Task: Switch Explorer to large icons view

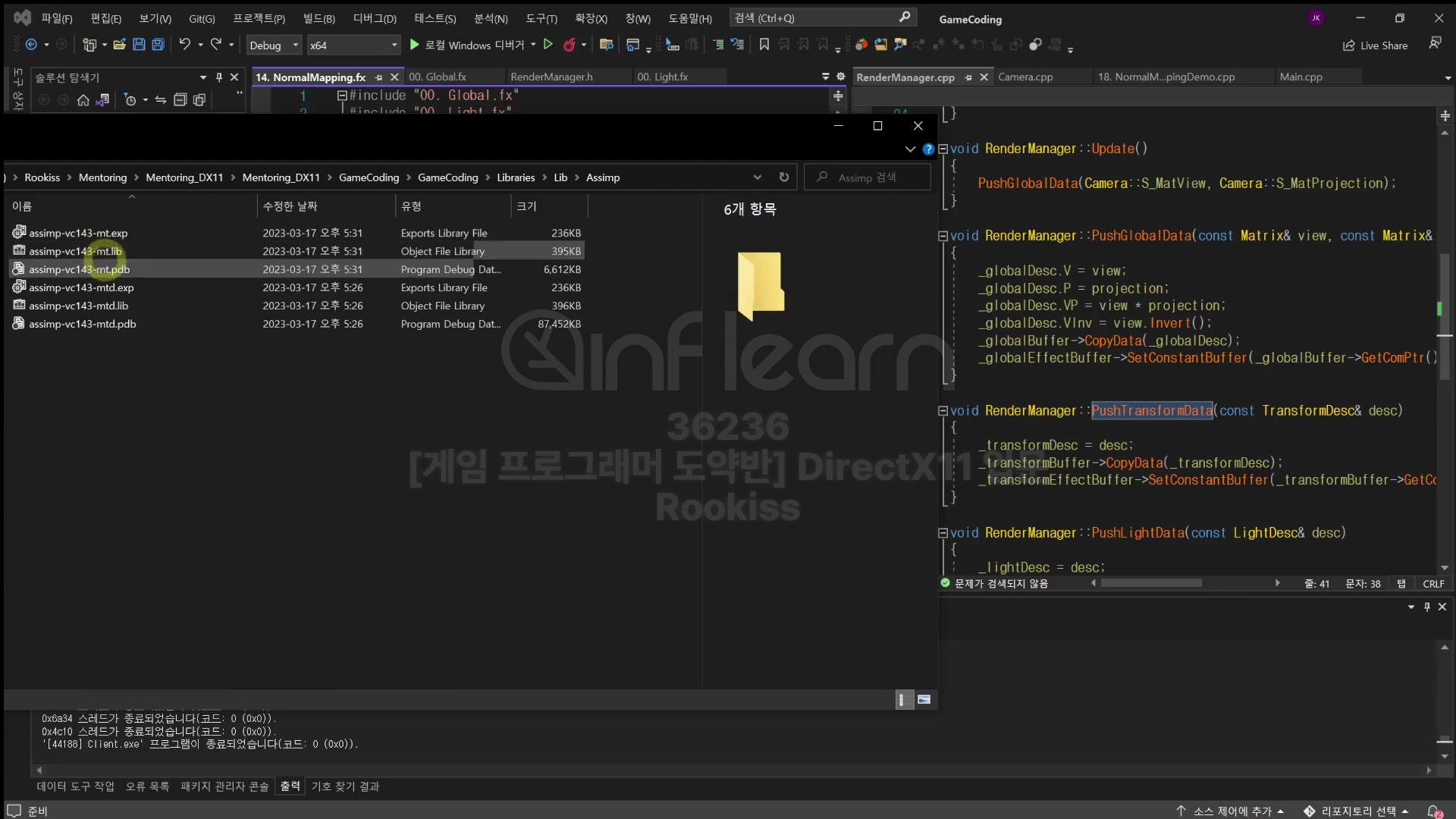Action: coord(924,699)
